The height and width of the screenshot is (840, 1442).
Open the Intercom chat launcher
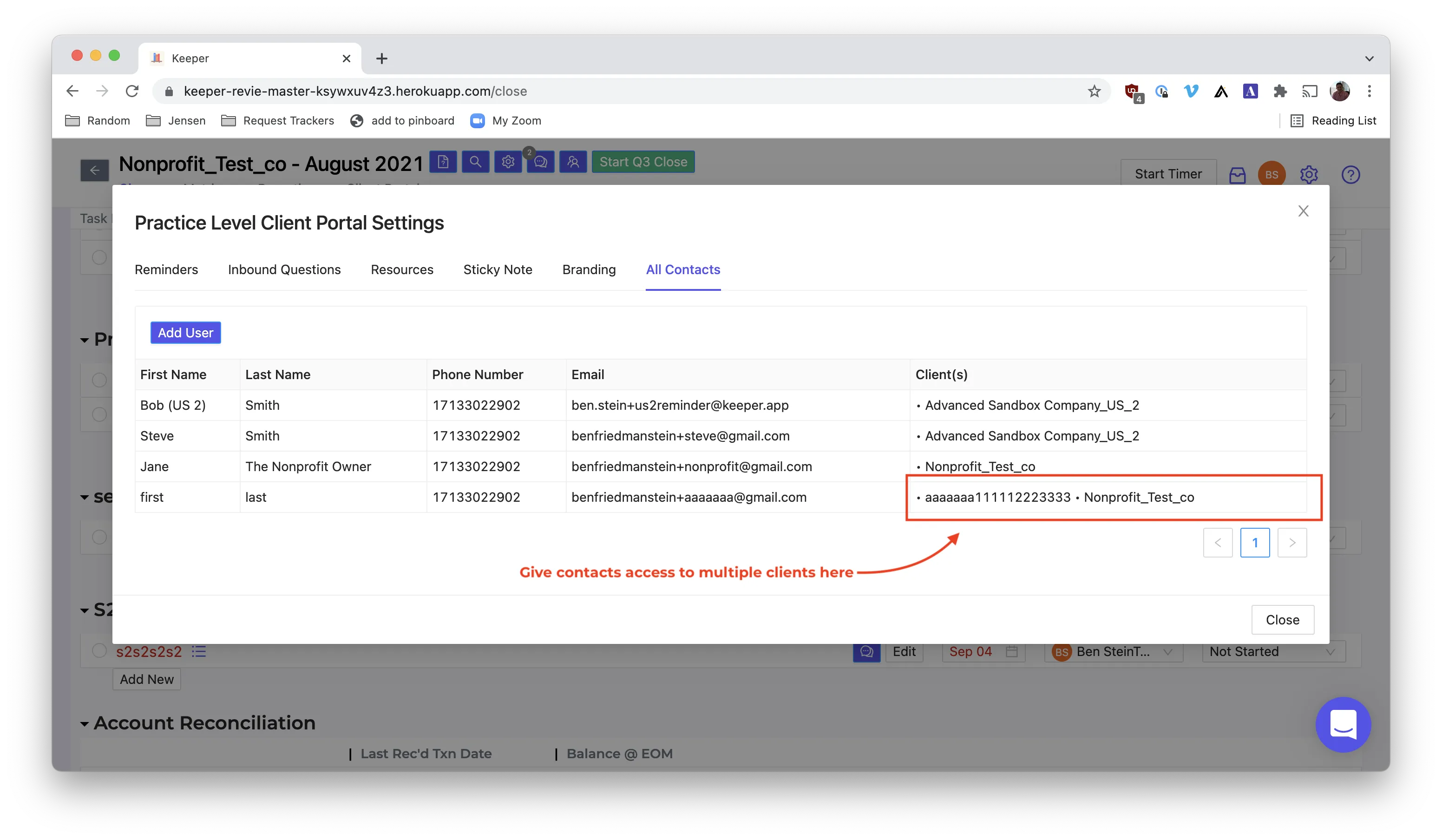(x=1343, y=724)
